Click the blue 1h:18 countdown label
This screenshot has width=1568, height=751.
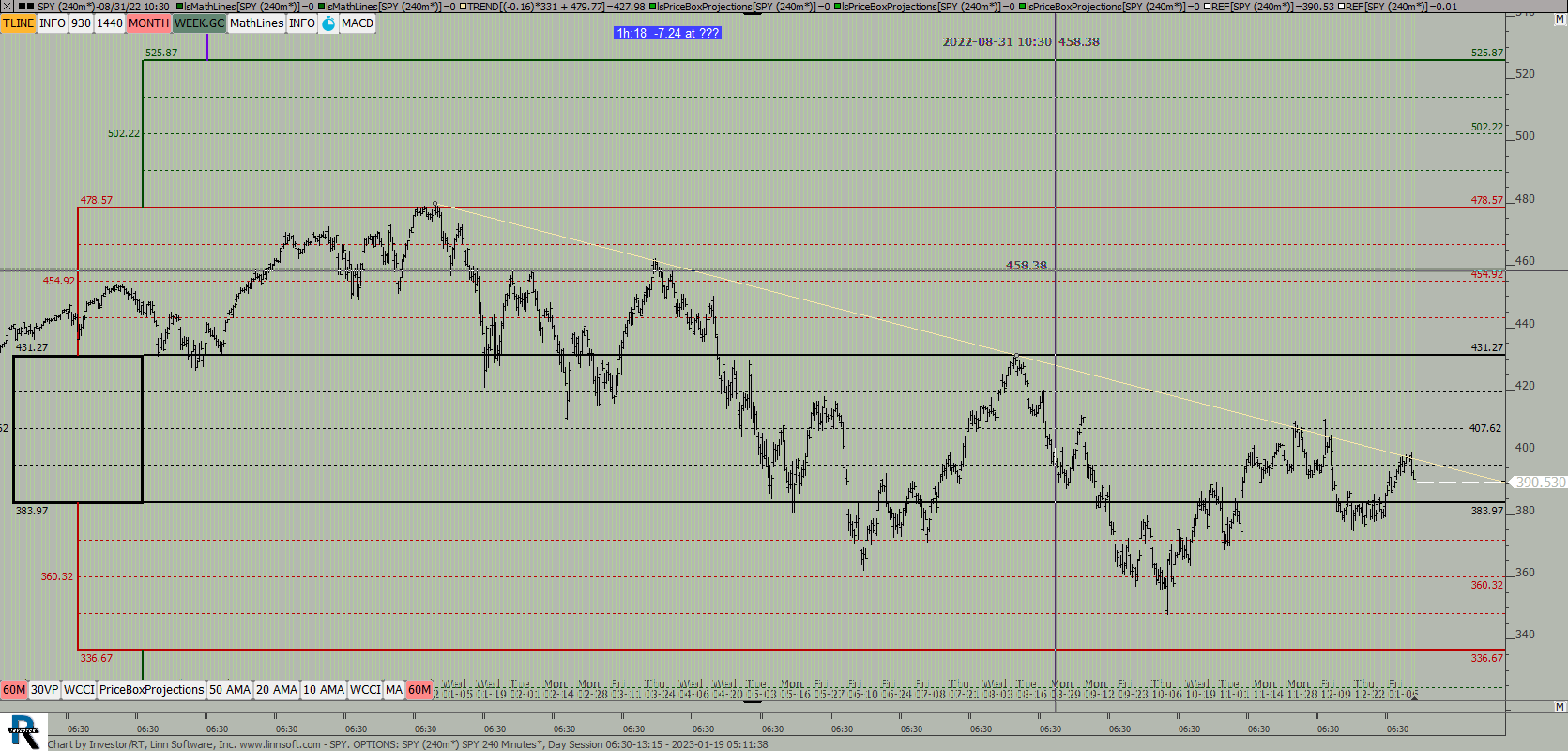[667, 33]
